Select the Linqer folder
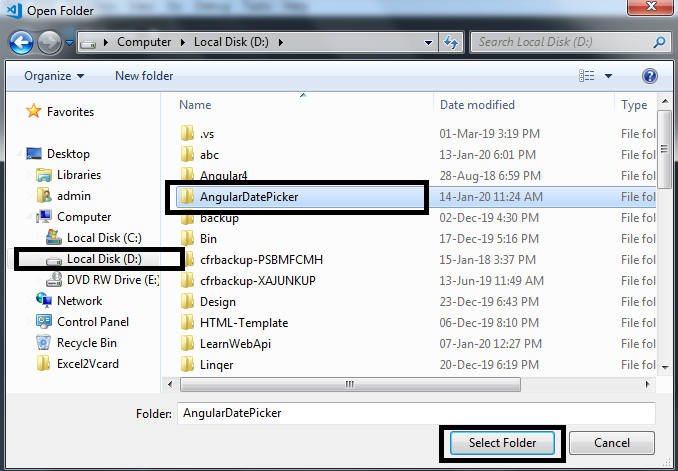 click(x=216, y=365)
